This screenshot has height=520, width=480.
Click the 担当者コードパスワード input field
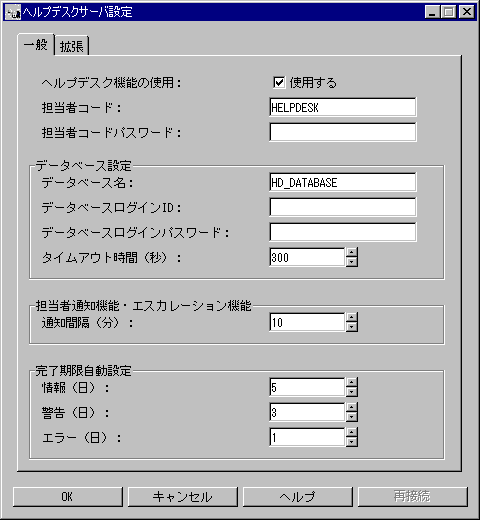pos(343,132)
